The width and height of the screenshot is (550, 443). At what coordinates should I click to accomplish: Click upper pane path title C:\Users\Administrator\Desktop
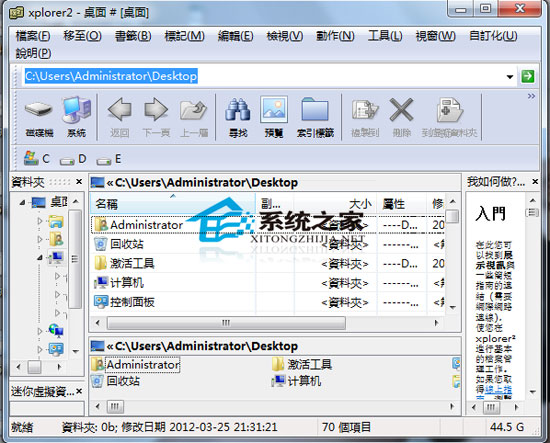[206, 183]
